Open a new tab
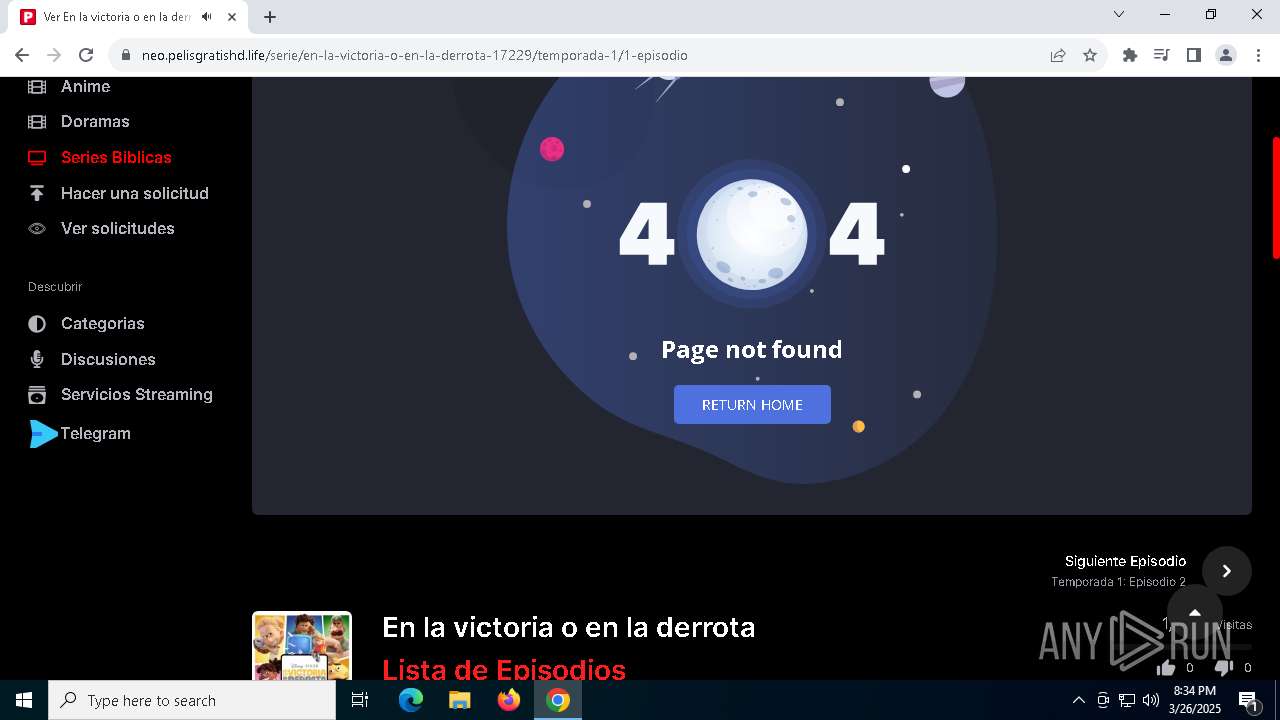This screenshot has width=1280, height=720. click(270, 17)
